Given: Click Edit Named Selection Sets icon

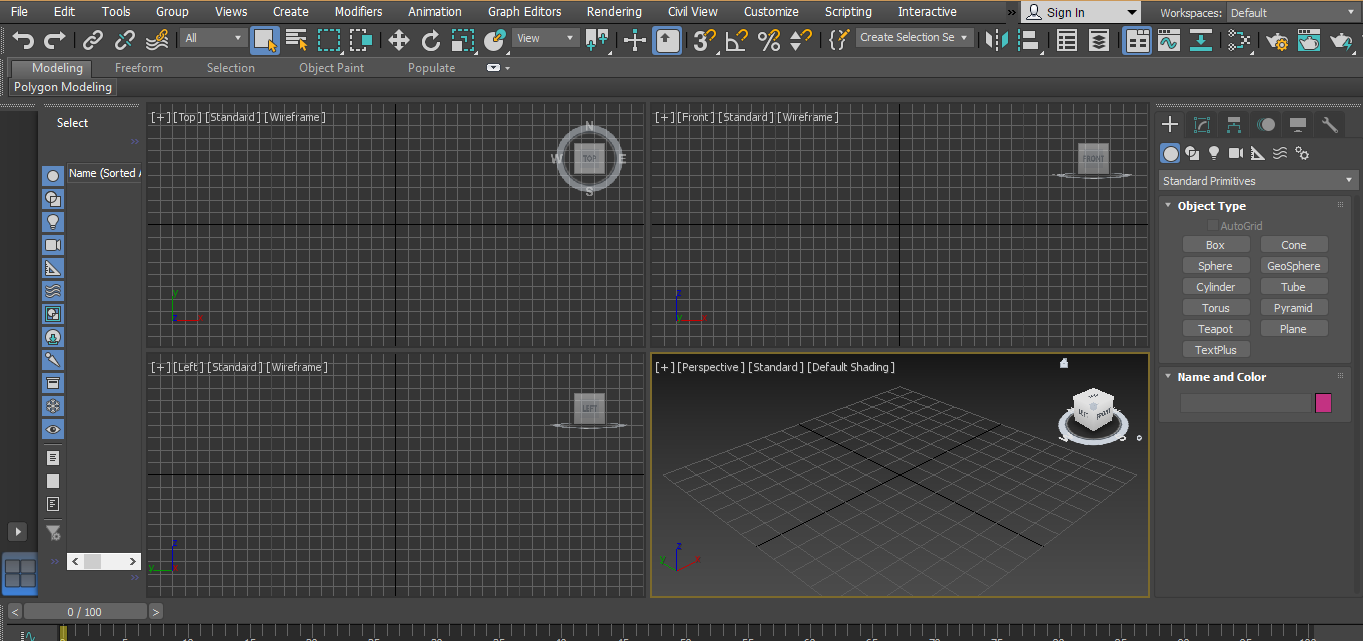Looking at the screenshot, I should click(839, 40).
